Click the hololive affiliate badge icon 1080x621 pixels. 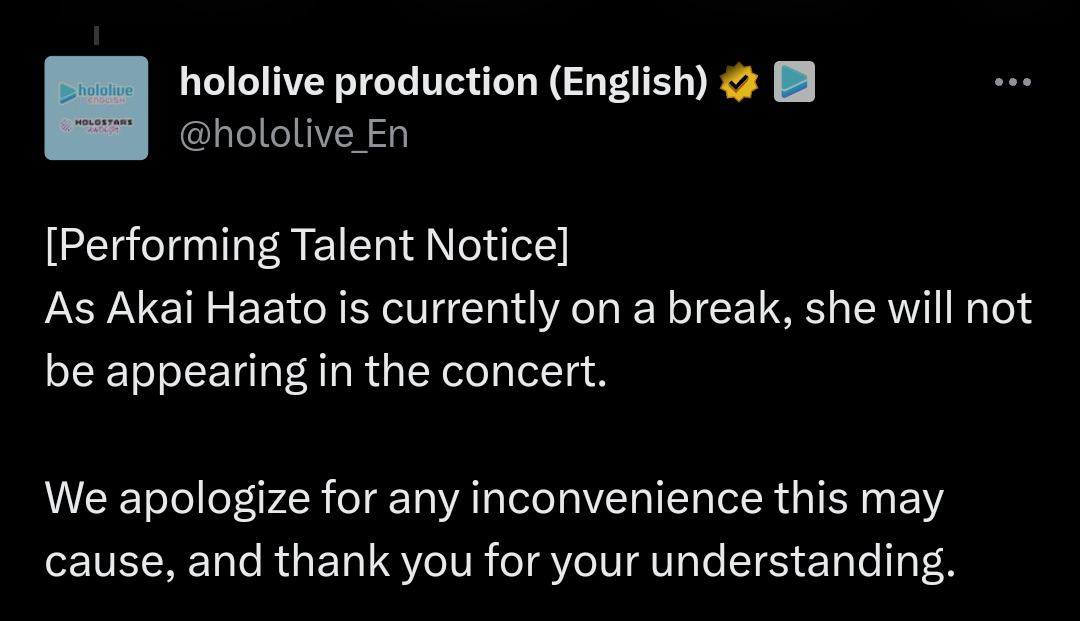click(794, 81)
